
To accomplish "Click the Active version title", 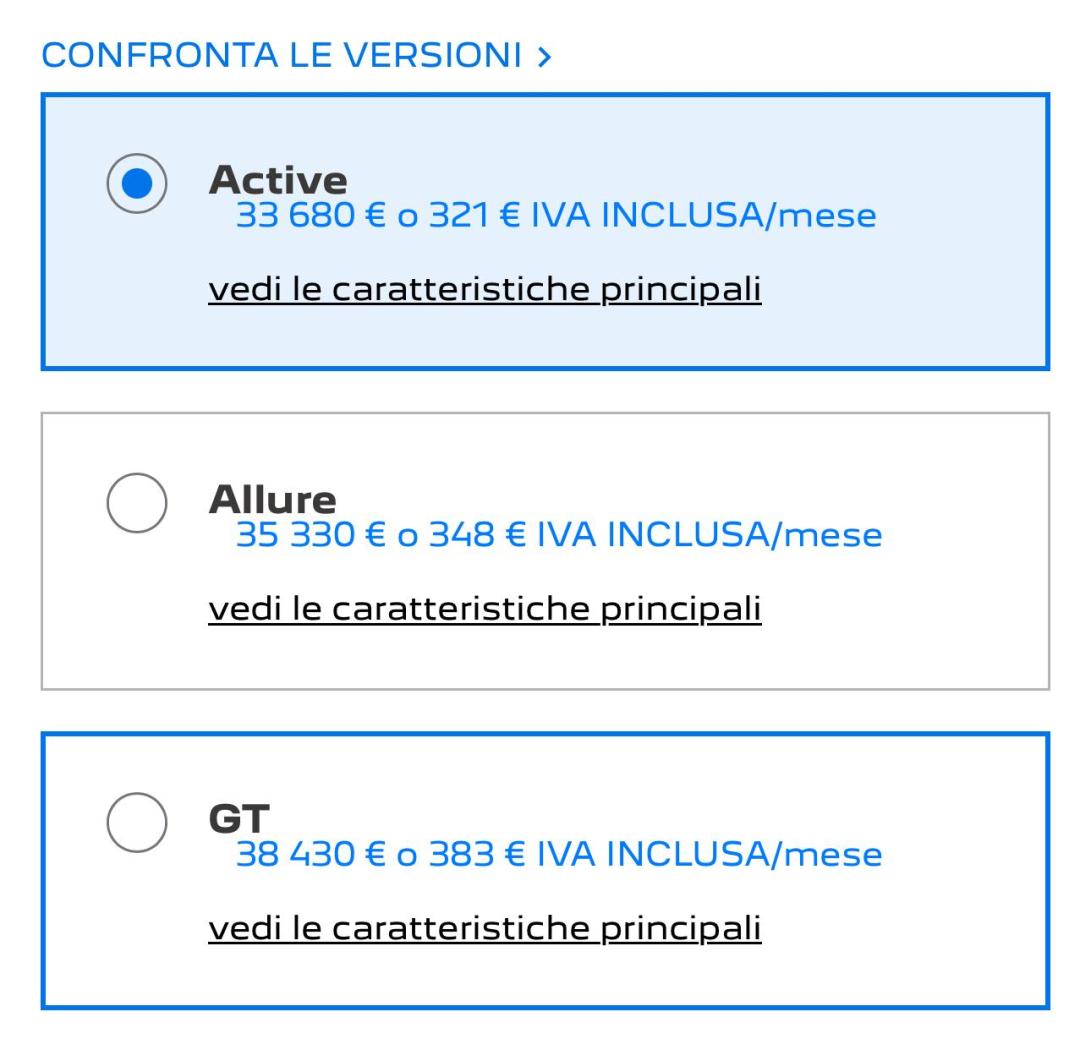I will (277, 180).
